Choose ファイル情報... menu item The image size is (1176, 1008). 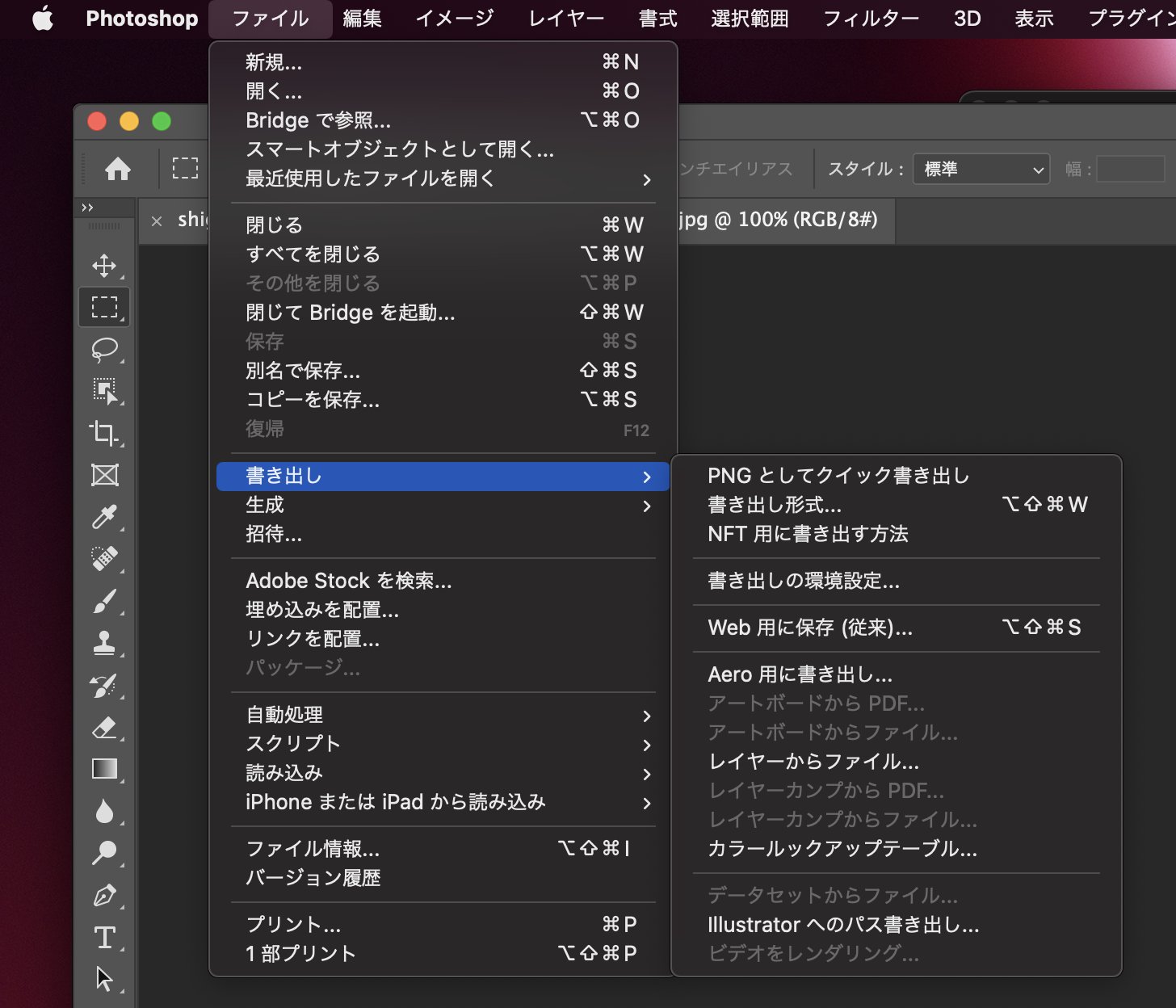[443, 849]
